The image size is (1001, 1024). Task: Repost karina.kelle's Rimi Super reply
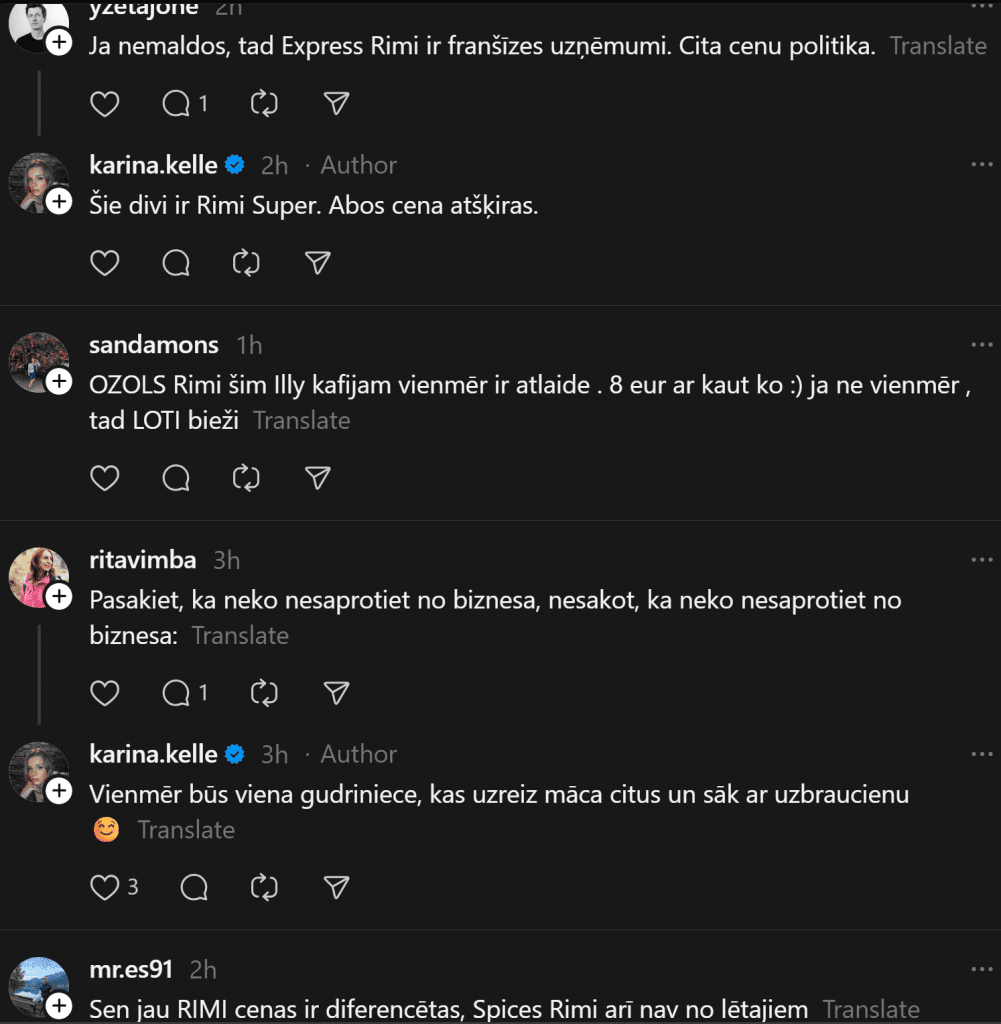[246, 263]
